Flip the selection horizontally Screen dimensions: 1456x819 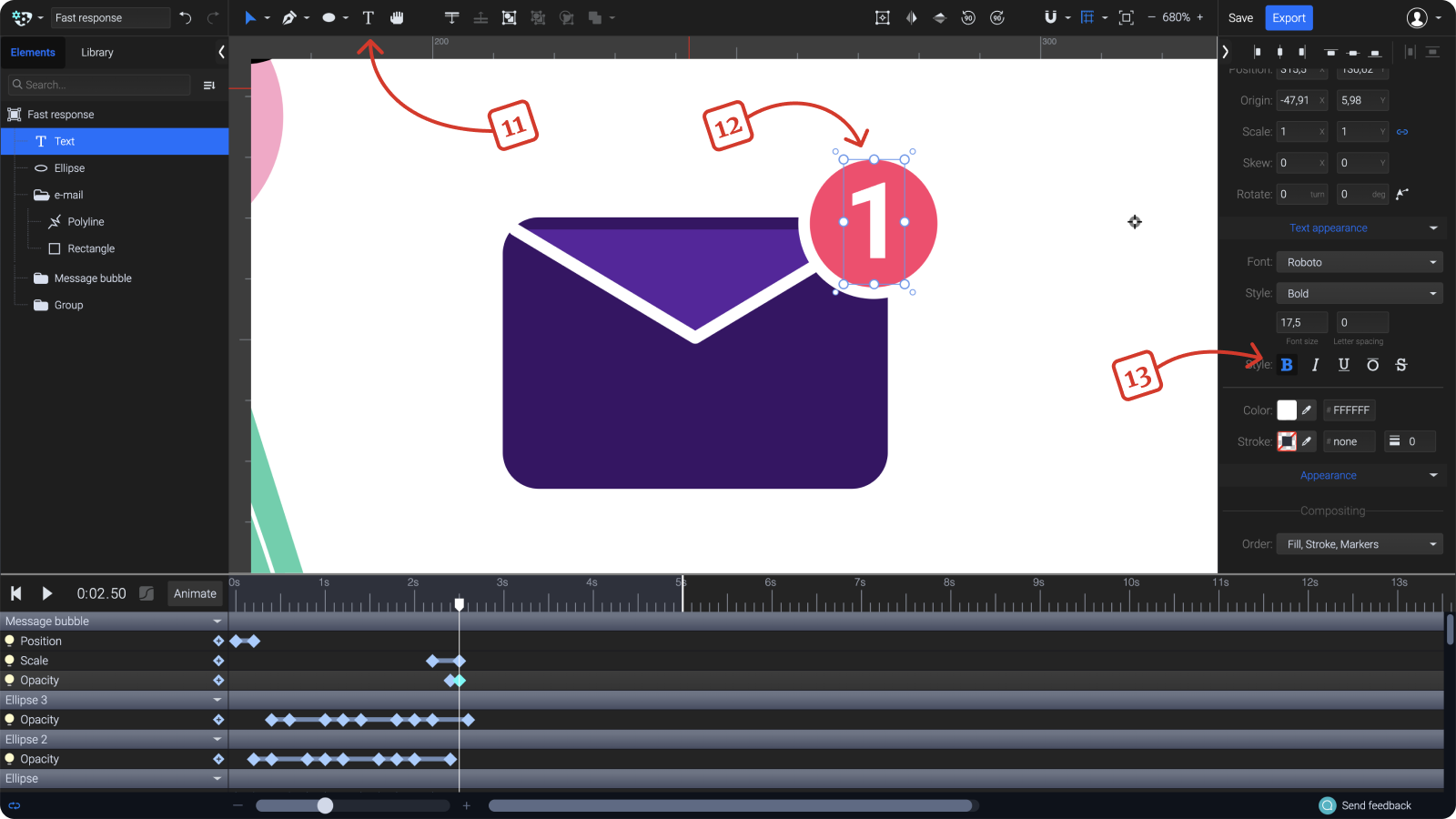[911, 17]
